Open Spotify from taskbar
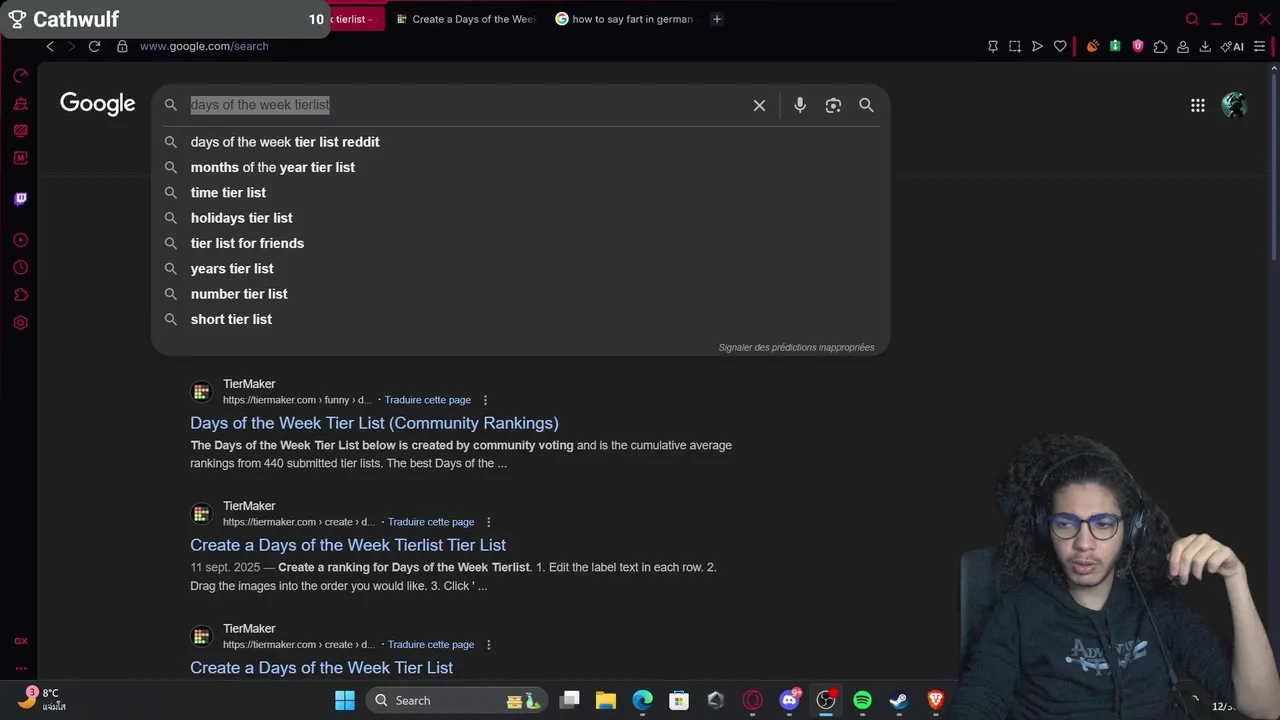The image size is (1280, 720). tap(862, 700)
